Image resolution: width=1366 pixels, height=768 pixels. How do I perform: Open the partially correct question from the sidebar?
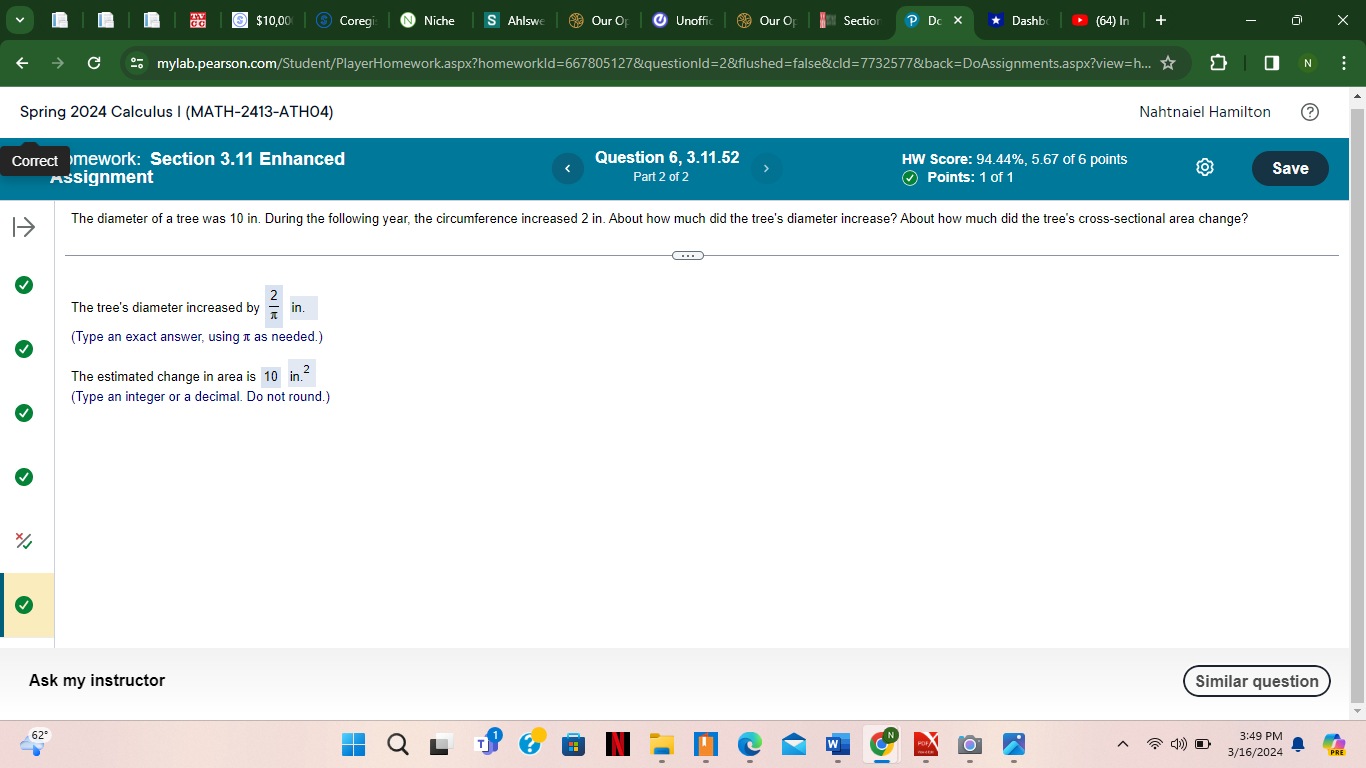23,541
